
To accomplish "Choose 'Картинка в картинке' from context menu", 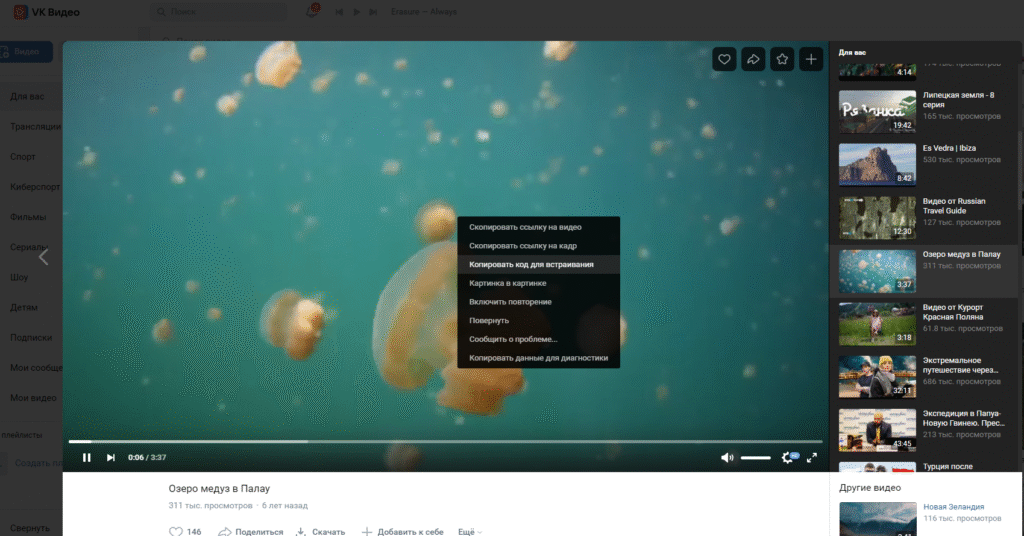I will tap(508, 283).
